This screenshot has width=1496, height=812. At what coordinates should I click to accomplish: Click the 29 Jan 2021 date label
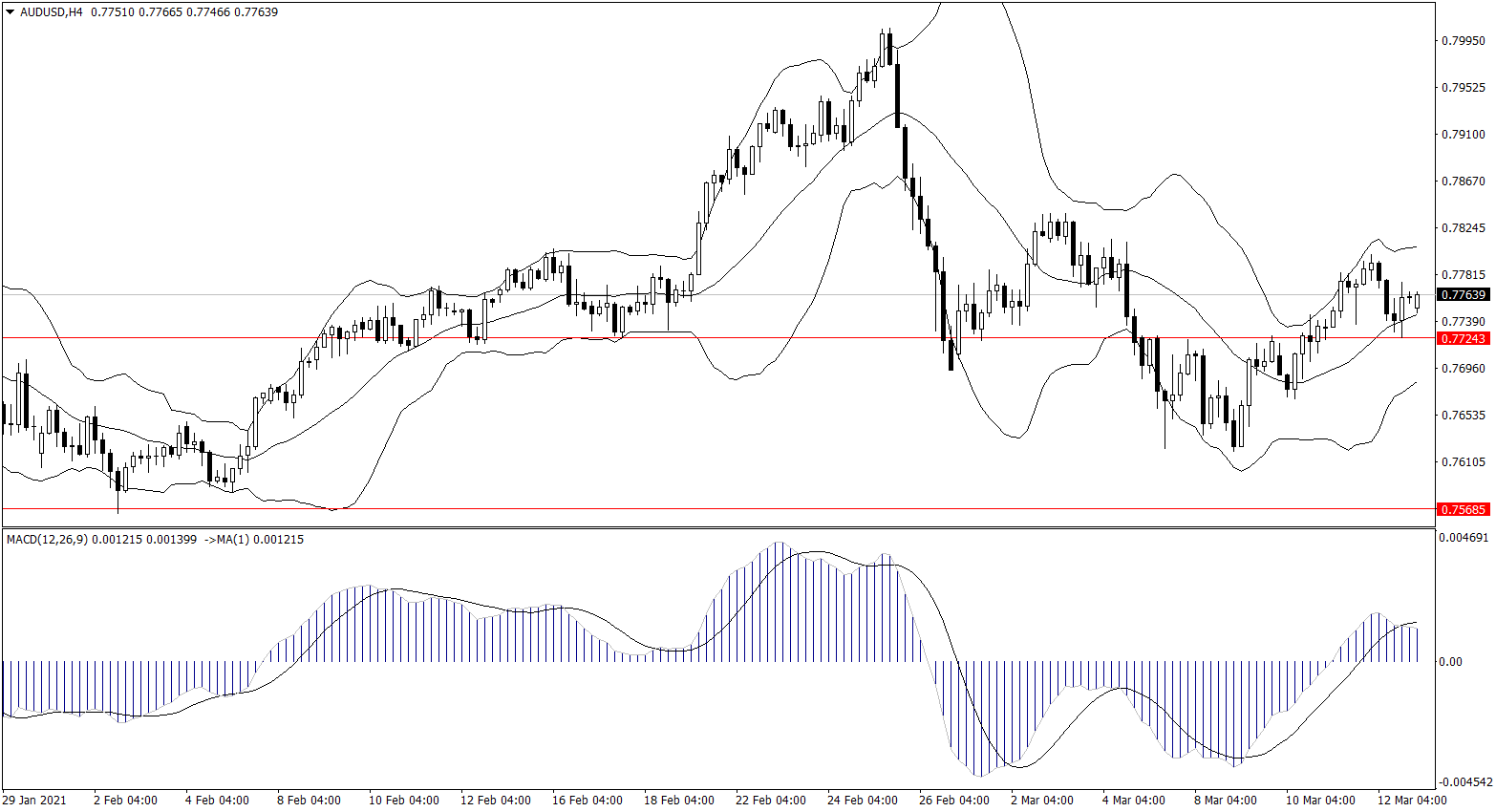pos(34,801)
